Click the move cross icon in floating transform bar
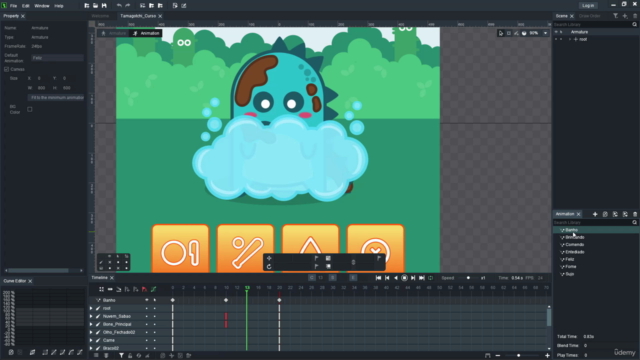The width and height of the screenshot is (640, 360). [x=269, y=258]
